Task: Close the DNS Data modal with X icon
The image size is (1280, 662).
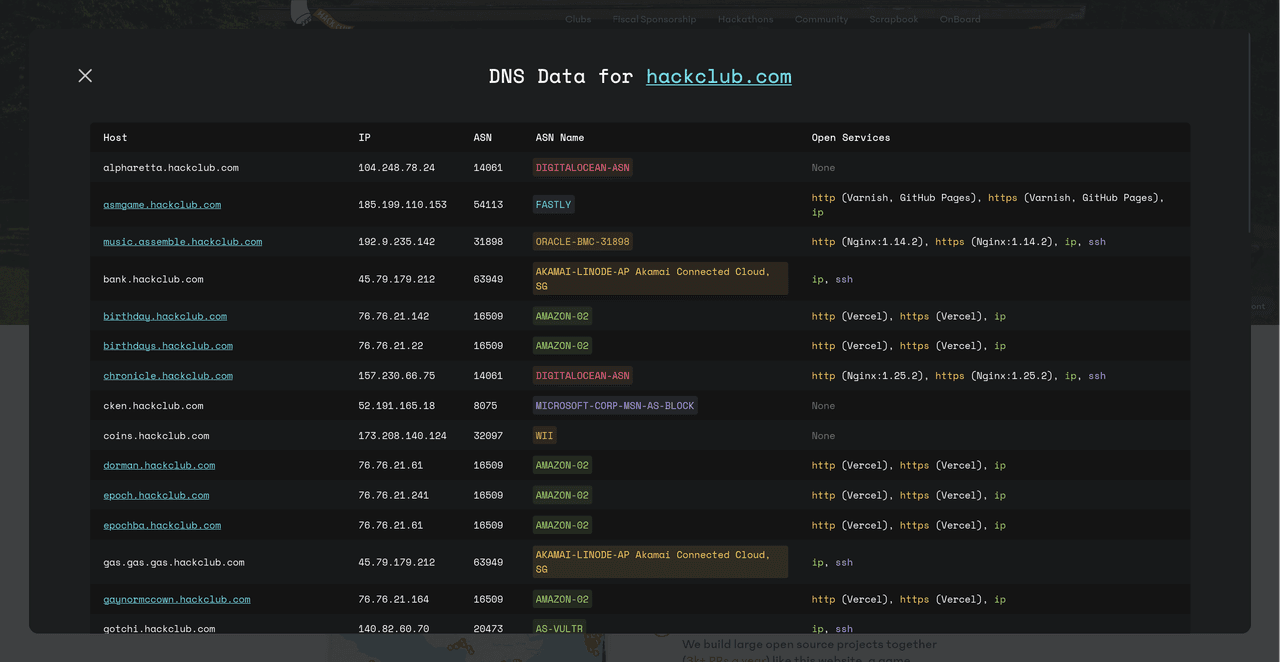Action: click(85, 76)
